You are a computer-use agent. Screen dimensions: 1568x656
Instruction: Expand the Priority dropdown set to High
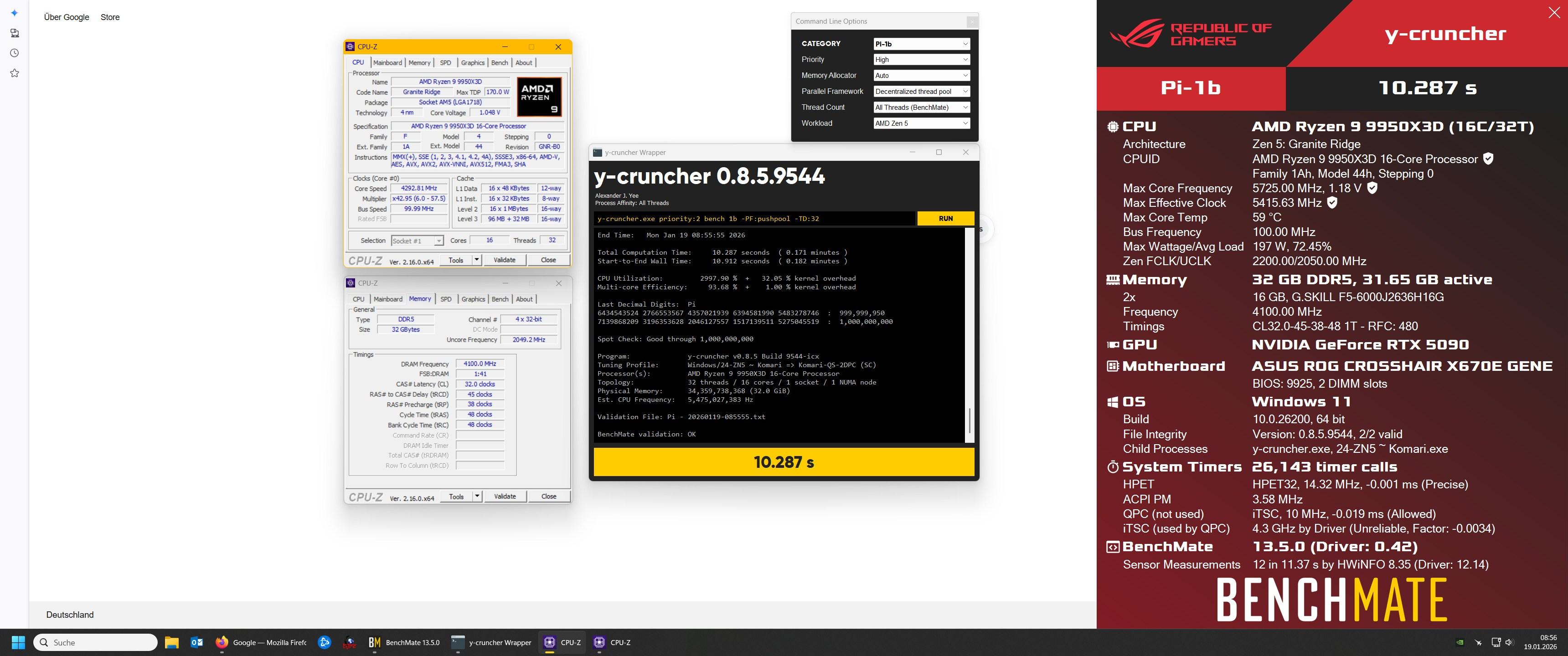click(921, 60)
